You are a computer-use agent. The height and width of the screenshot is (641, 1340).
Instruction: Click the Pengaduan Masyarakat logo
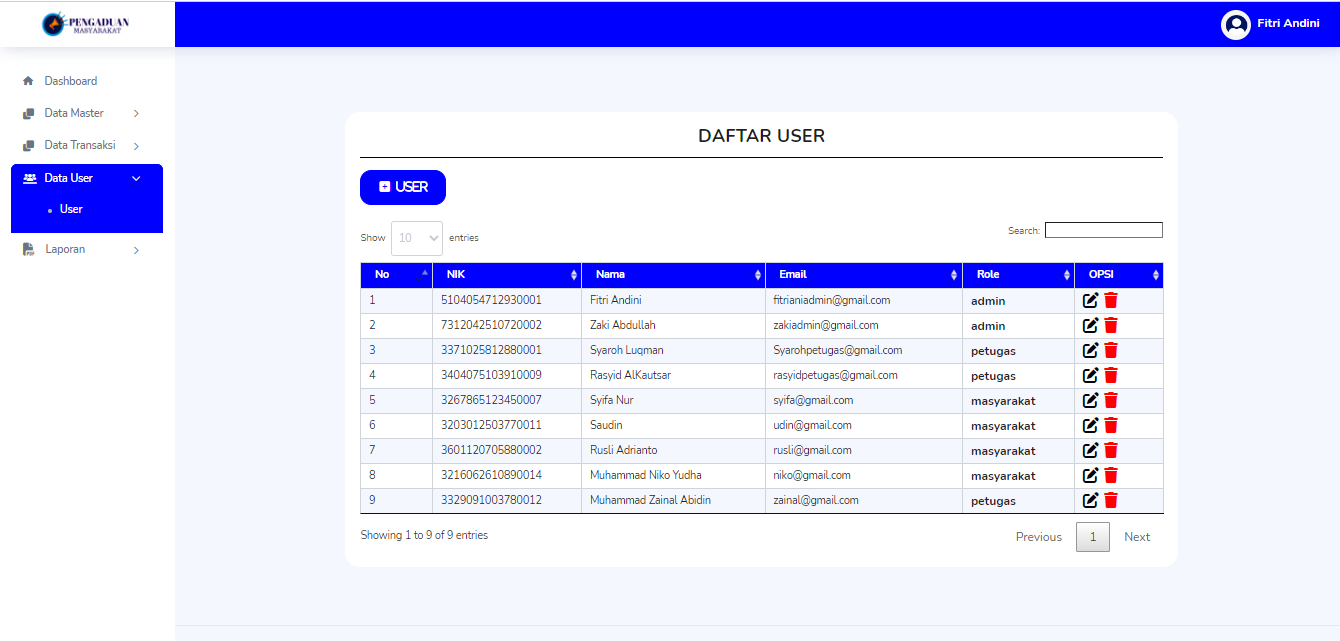[87, 24]
